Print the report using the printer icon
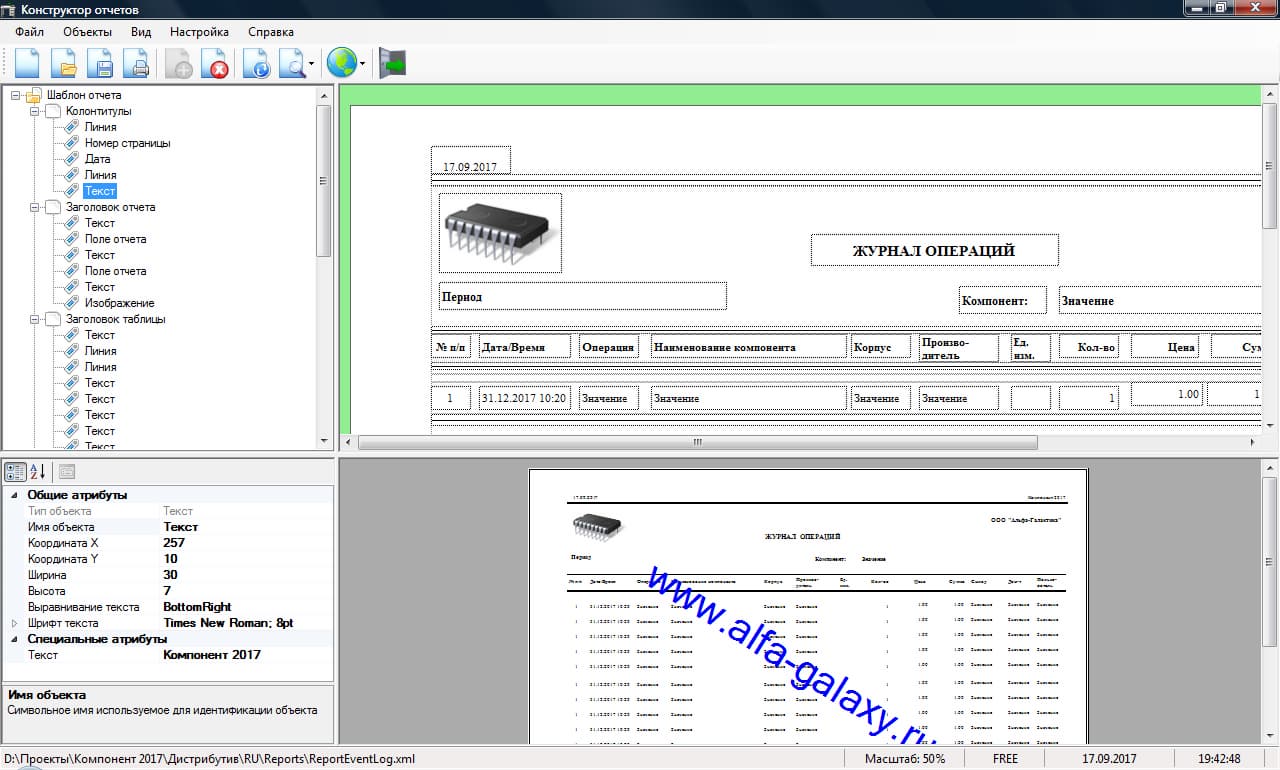Viewport: 1280px width, 770px height. 136,64
